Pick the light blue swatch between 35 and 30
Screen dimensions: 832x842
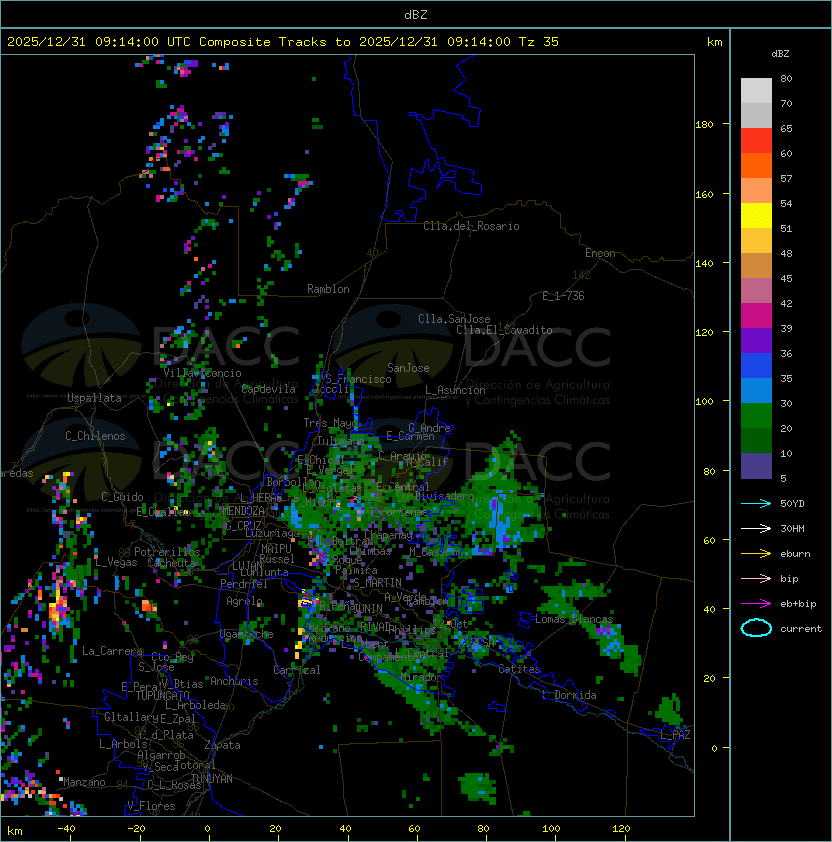[756, 391]
